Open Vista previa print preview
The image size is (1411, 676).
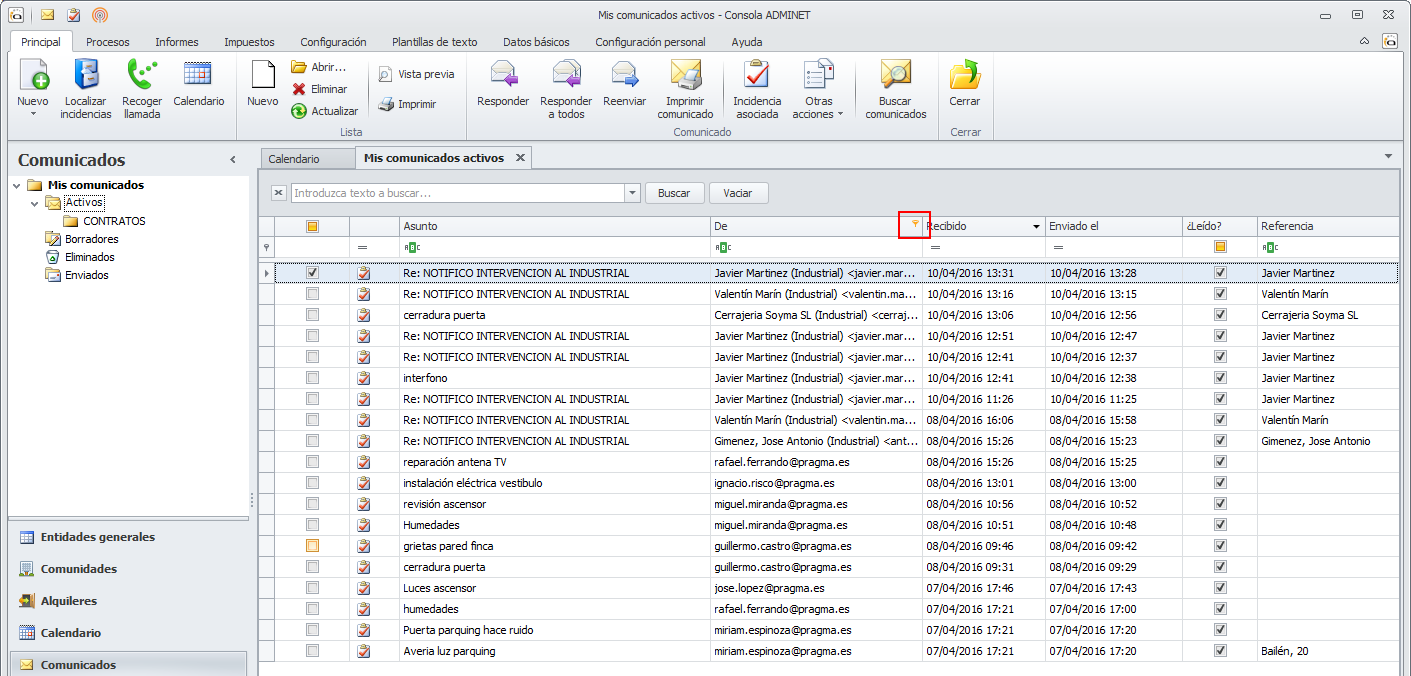tap(386, 74)
